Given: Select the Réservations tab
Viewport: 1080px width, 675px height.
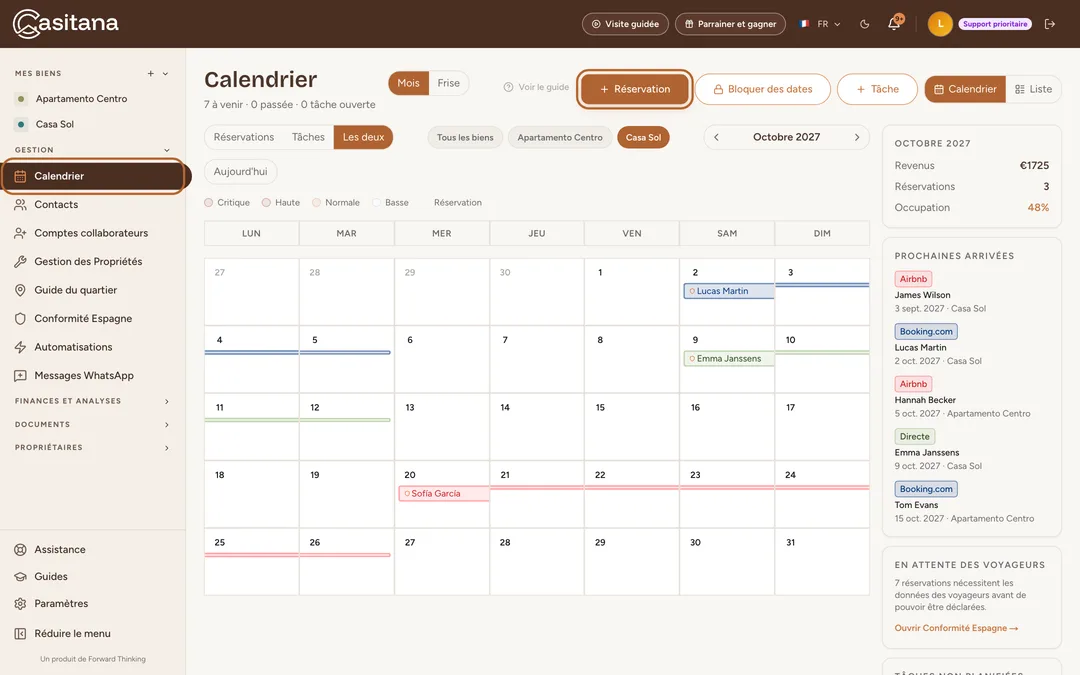Looking at the screenshot, I should (x=244, y=137).
